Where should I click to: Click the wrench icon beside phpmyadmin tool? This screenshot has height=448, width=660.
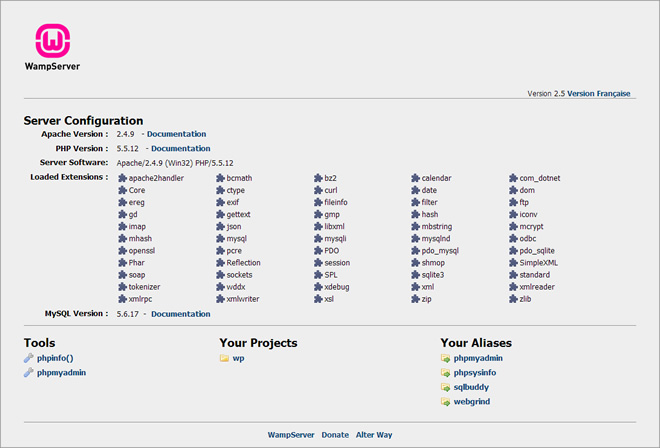28,373
